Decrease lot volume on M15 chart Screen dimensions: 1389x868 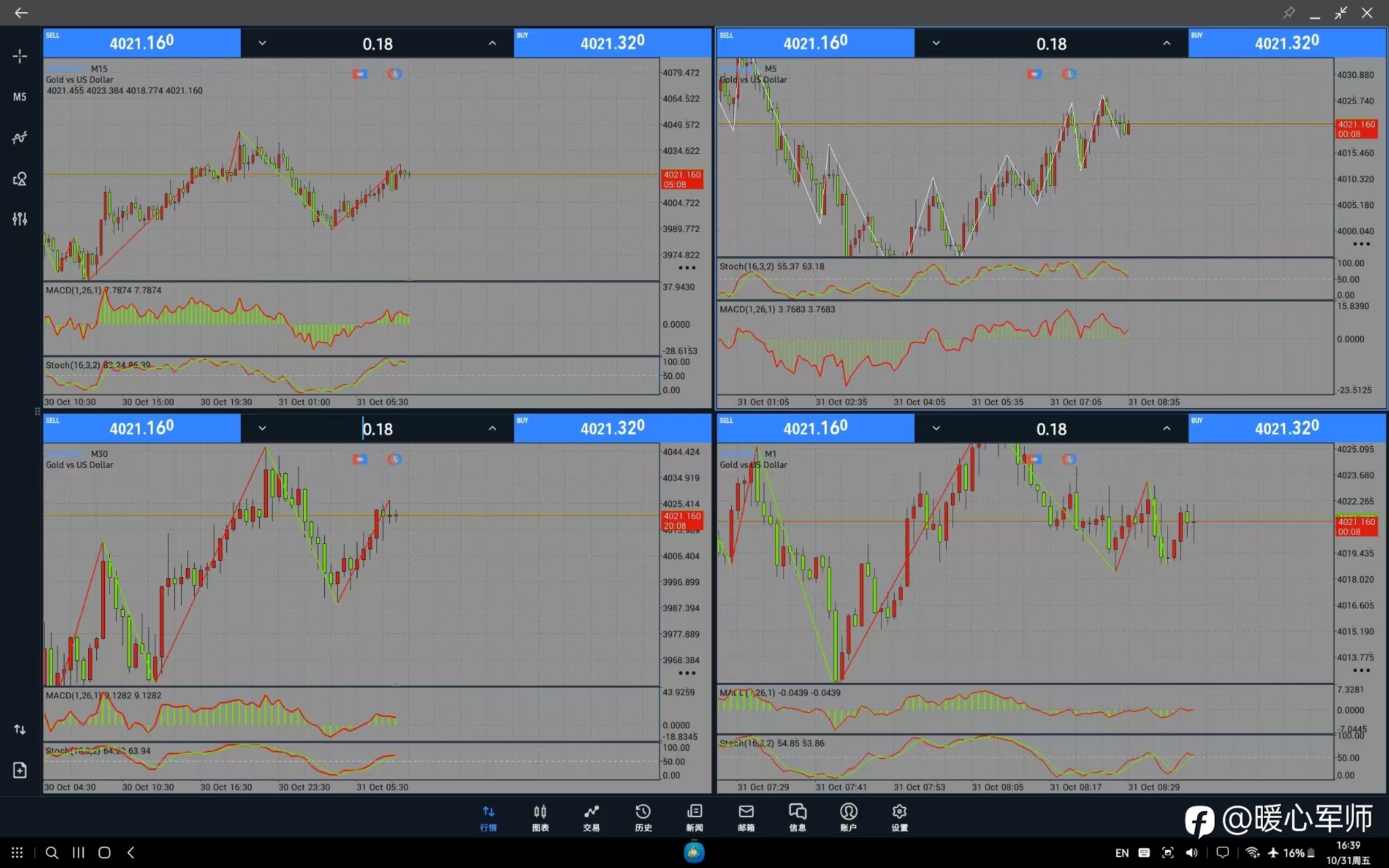click(262, 43)
